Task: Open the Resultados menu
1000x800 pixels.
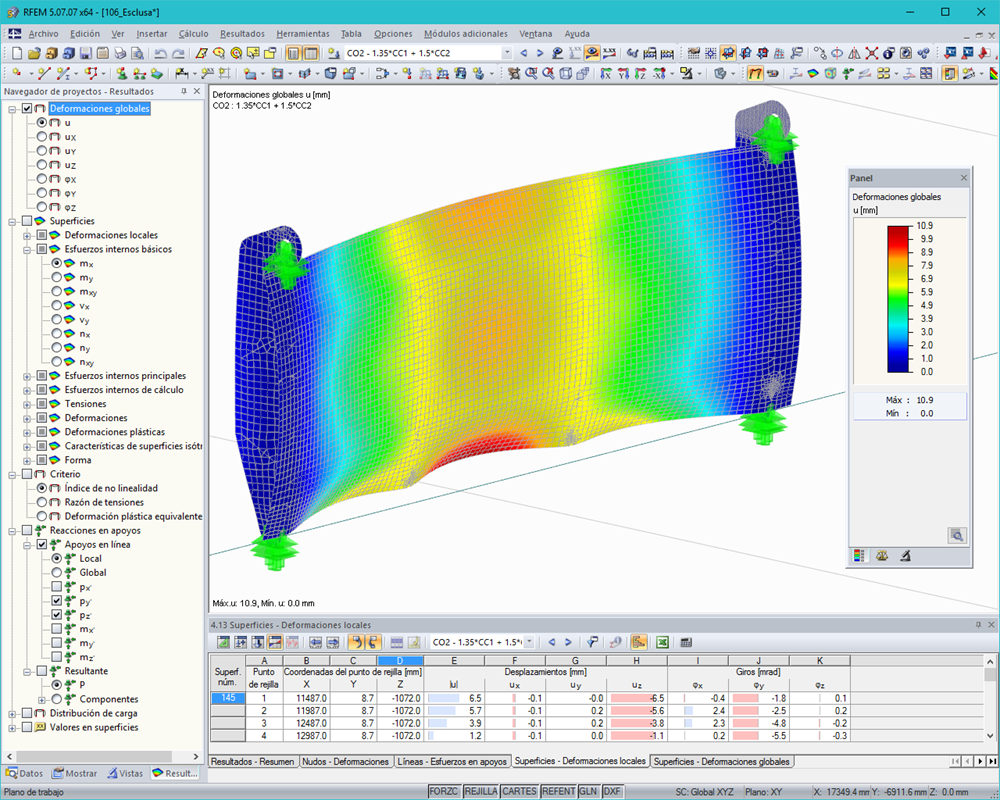Action: [242, 34]
